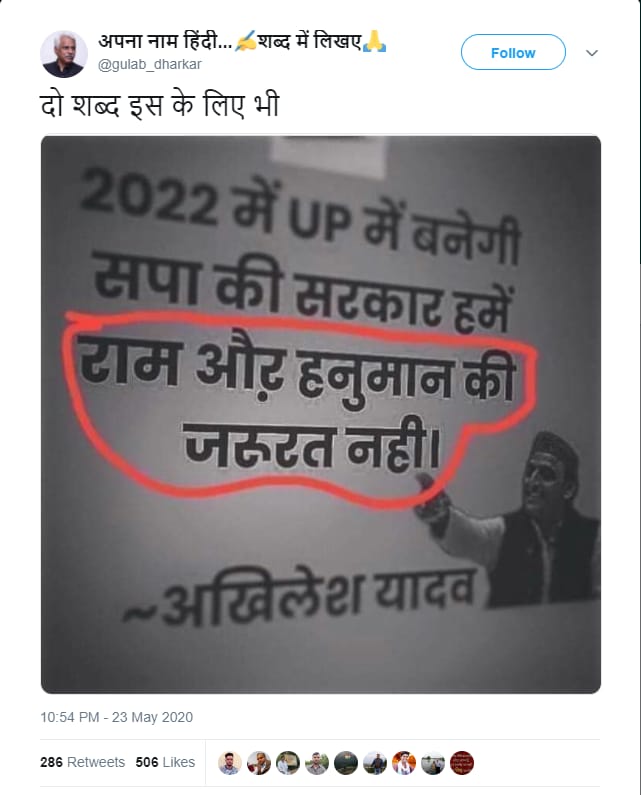Open the orange-background liker avatar
The width and height of the screenshot is (641, 795).
(404, 763)
